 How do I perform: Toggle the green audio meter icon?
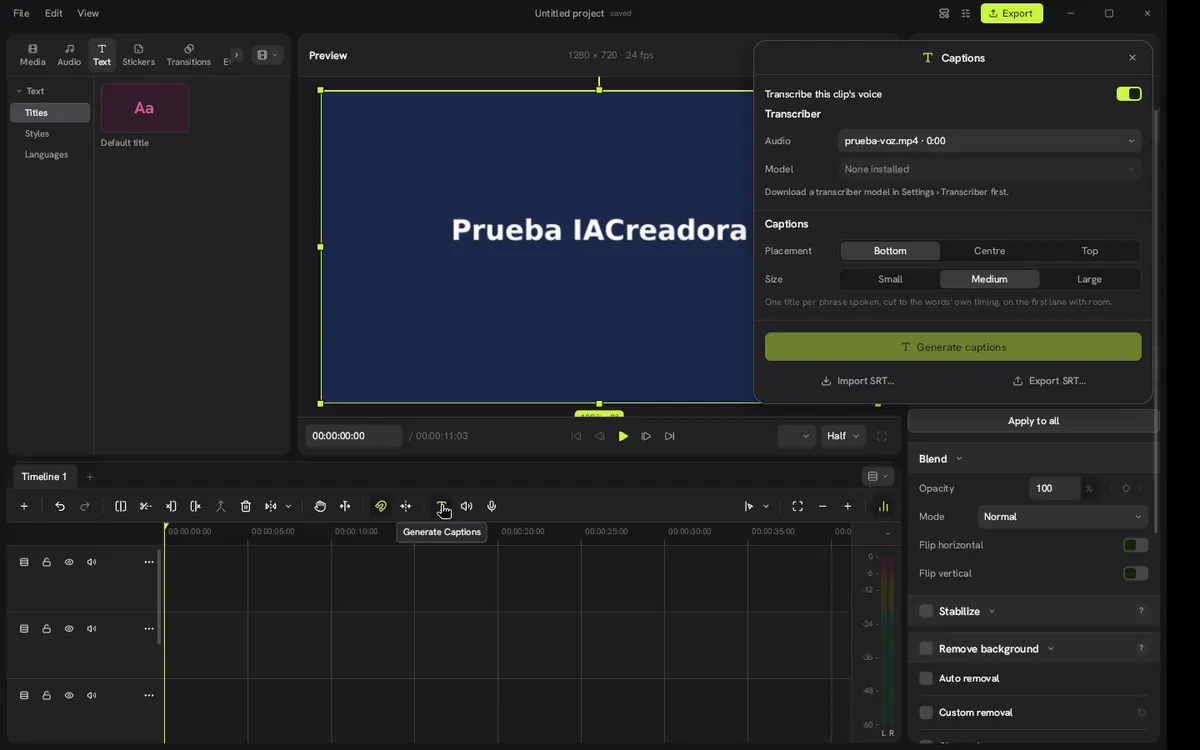click(x=883, y=506)
